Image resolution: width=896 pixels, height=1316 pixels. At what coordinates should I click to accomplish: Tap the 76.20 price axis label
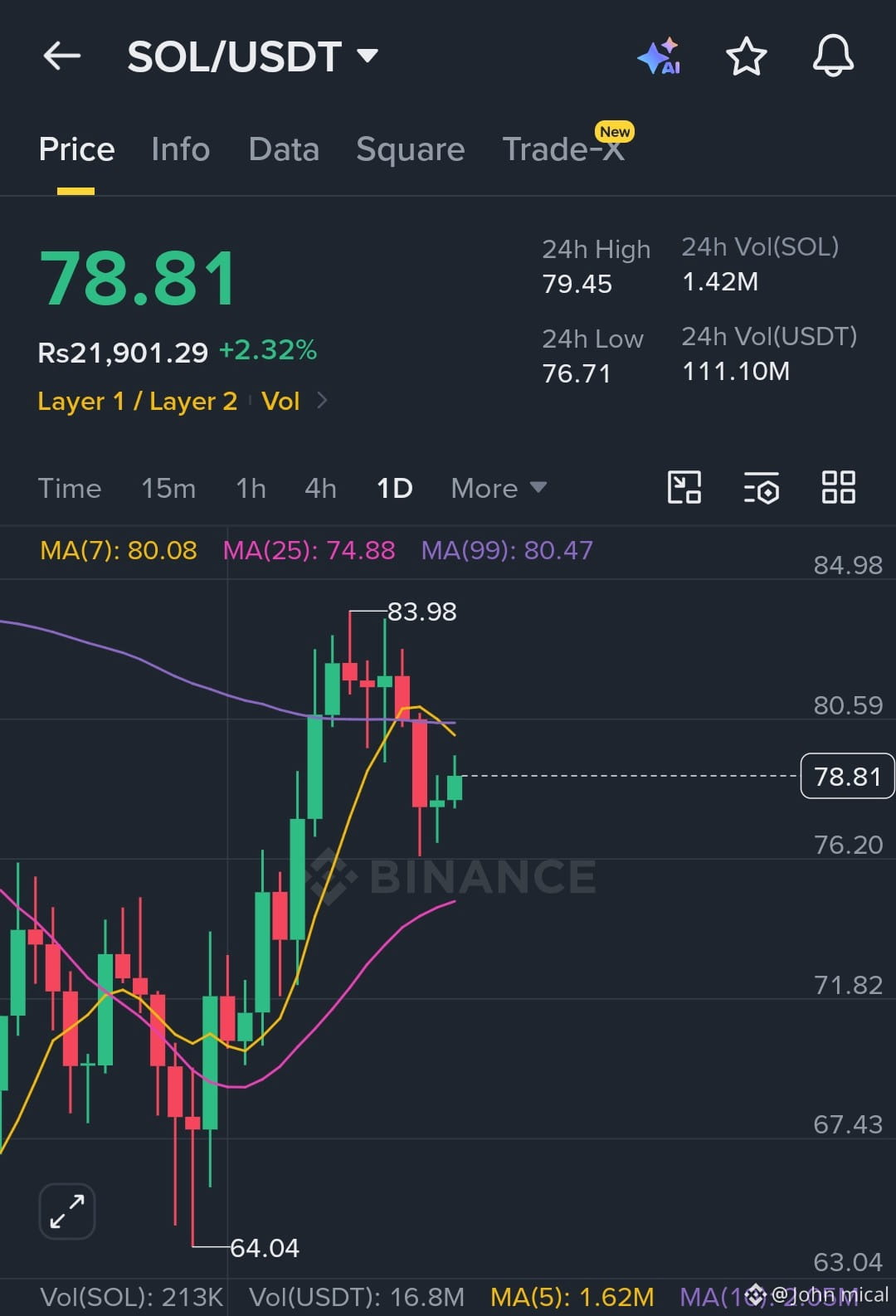[x=848, y=845]
